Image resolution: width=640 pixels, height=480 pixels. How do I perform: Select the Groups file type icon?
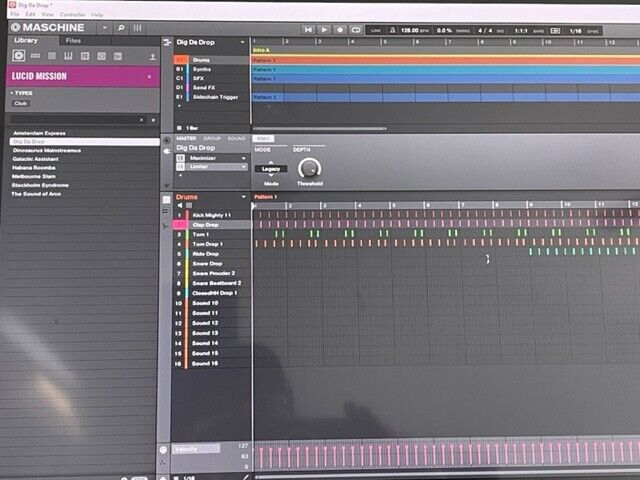(36, 56)
